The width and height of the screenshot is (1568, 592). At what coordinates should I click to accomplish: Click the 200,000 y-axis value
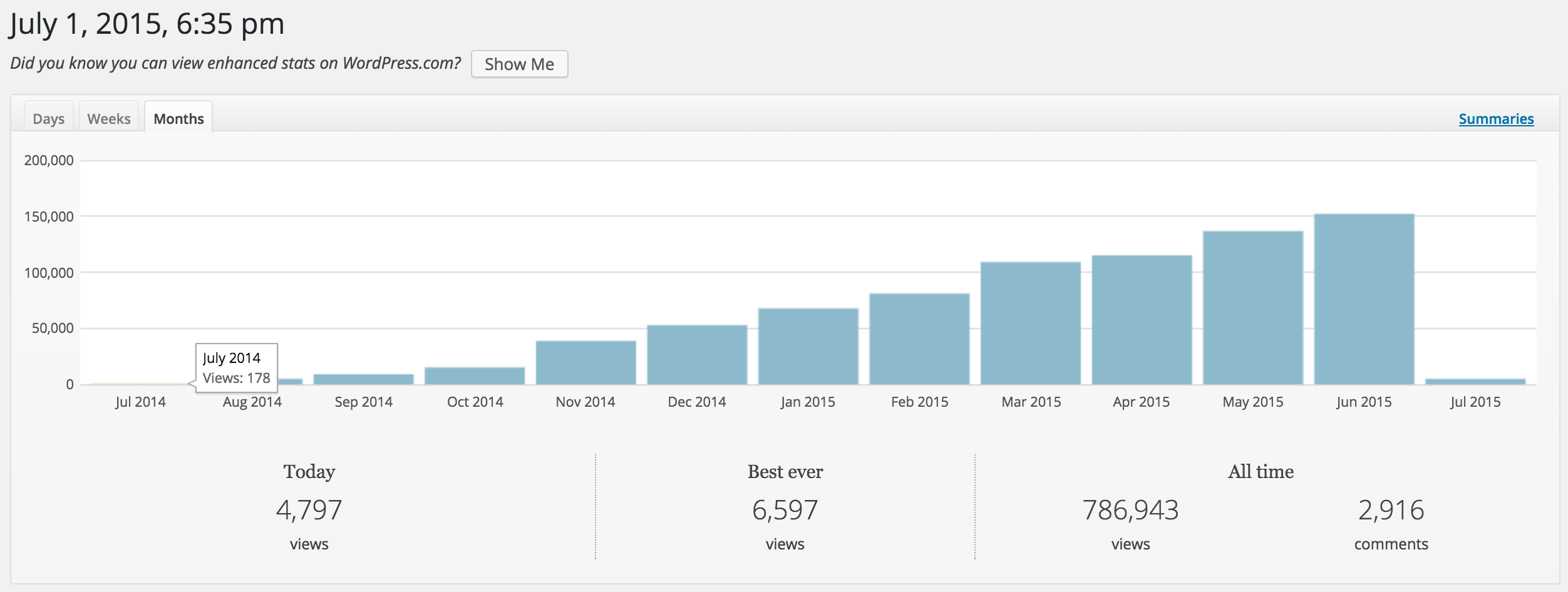click(x=49, y=160)
